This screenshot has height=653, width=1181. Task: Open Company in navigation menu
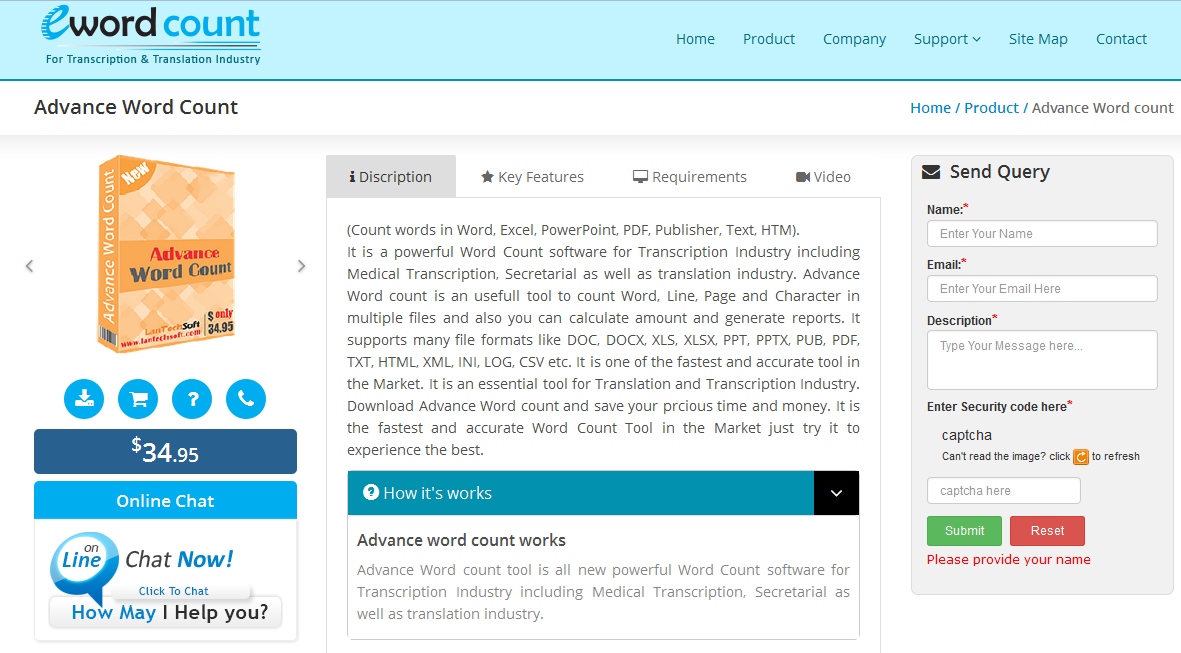(854, 39)
